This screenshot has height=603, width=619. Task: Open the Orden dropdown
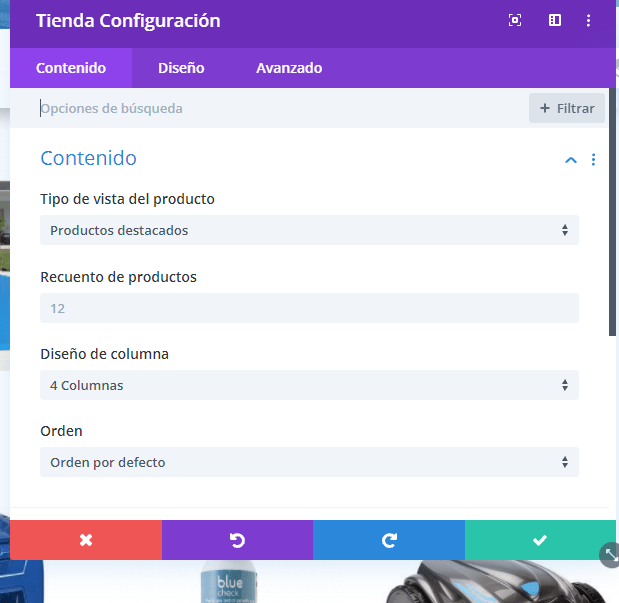[x=310, y=462]
